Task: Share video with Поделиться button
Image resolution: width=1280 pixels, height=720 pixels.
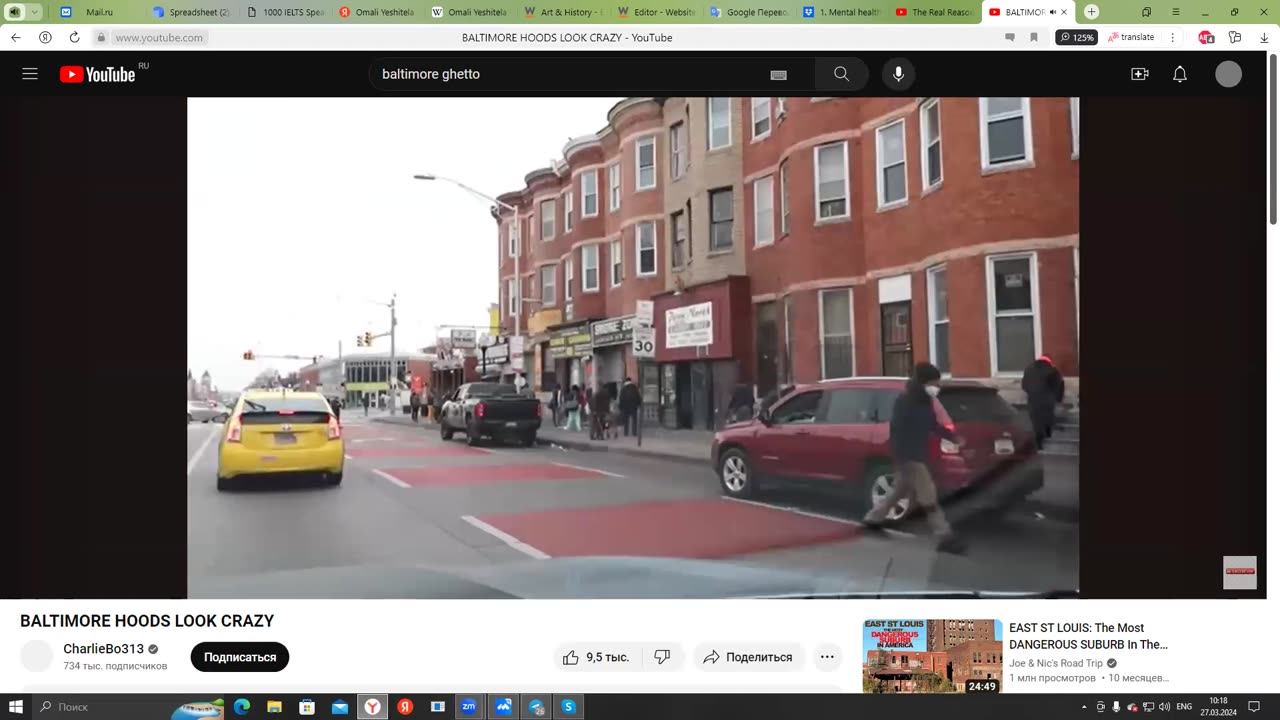Action: coord(748,657)
